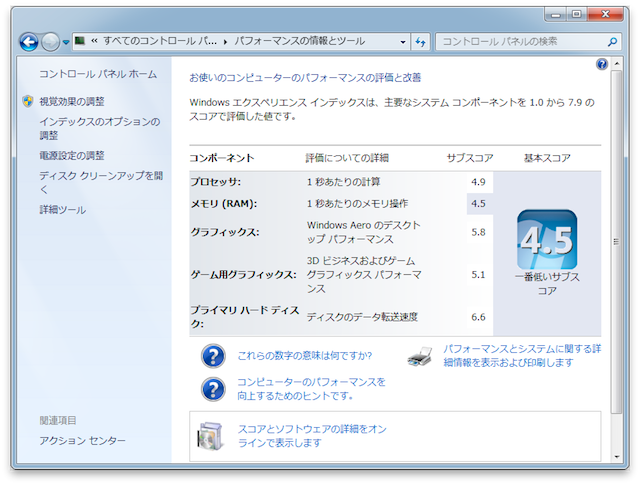Click the magnifier search icon
This screenshot has height=485, width=640.
coord(612,42)
